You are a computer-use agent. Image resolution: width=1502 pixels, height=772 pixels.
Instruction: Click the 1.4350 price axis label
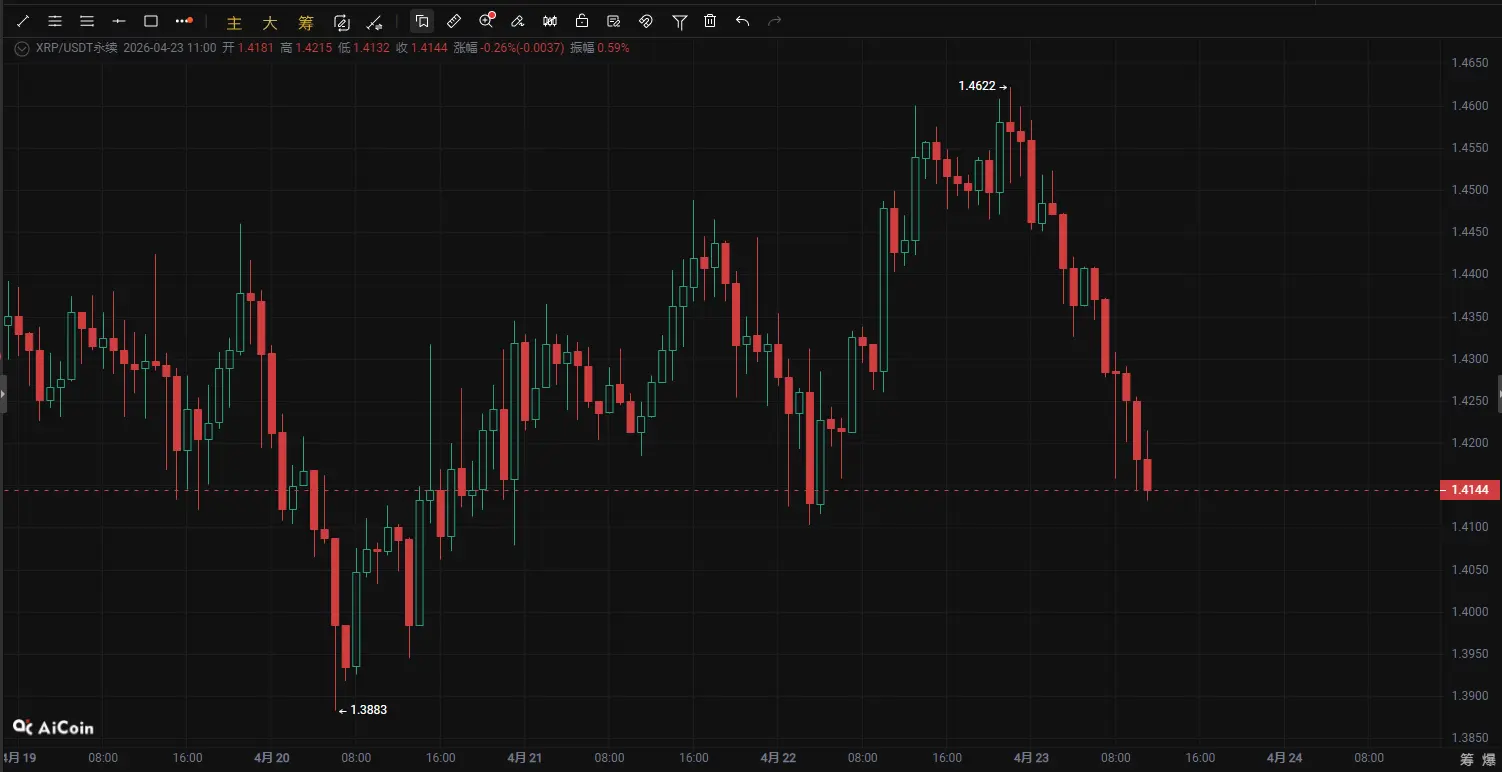pyautogui.click(x=1469, y=317)
